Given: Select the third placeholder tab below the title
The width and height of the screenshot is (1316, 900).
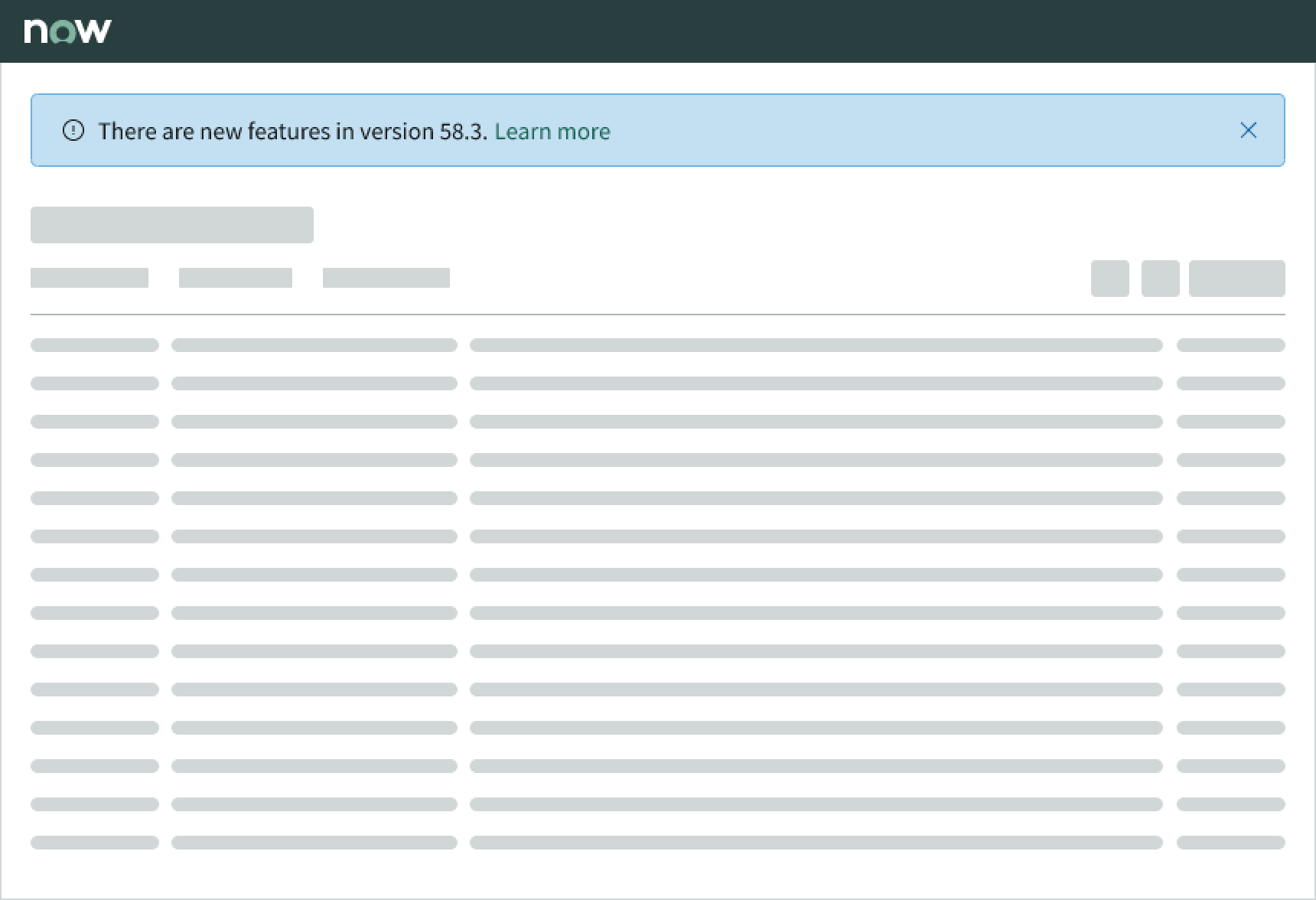Looking at the screenshot, I should pos(386,278).
